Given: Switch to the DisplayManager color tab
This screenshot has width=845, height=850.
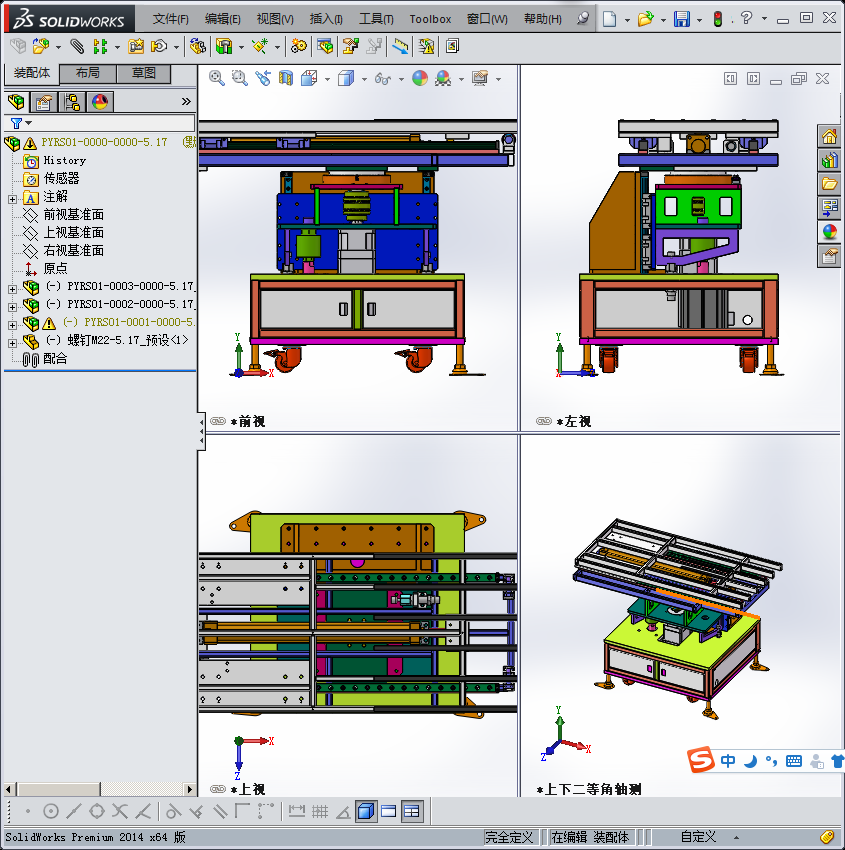Looking at the screenshot, I should (100, 102).
